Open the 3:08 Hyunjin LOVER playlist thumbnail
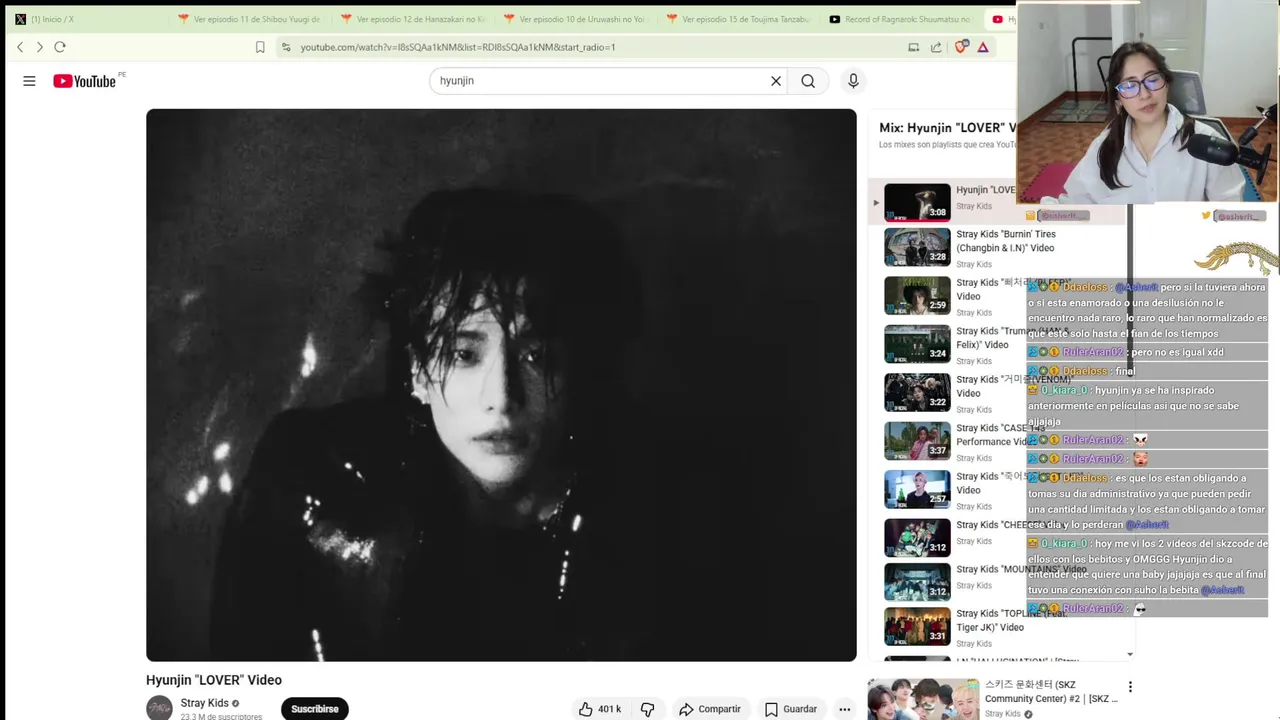Image resolution: width=1280 pixels, height=720 pixels. [x=917, y=202]
